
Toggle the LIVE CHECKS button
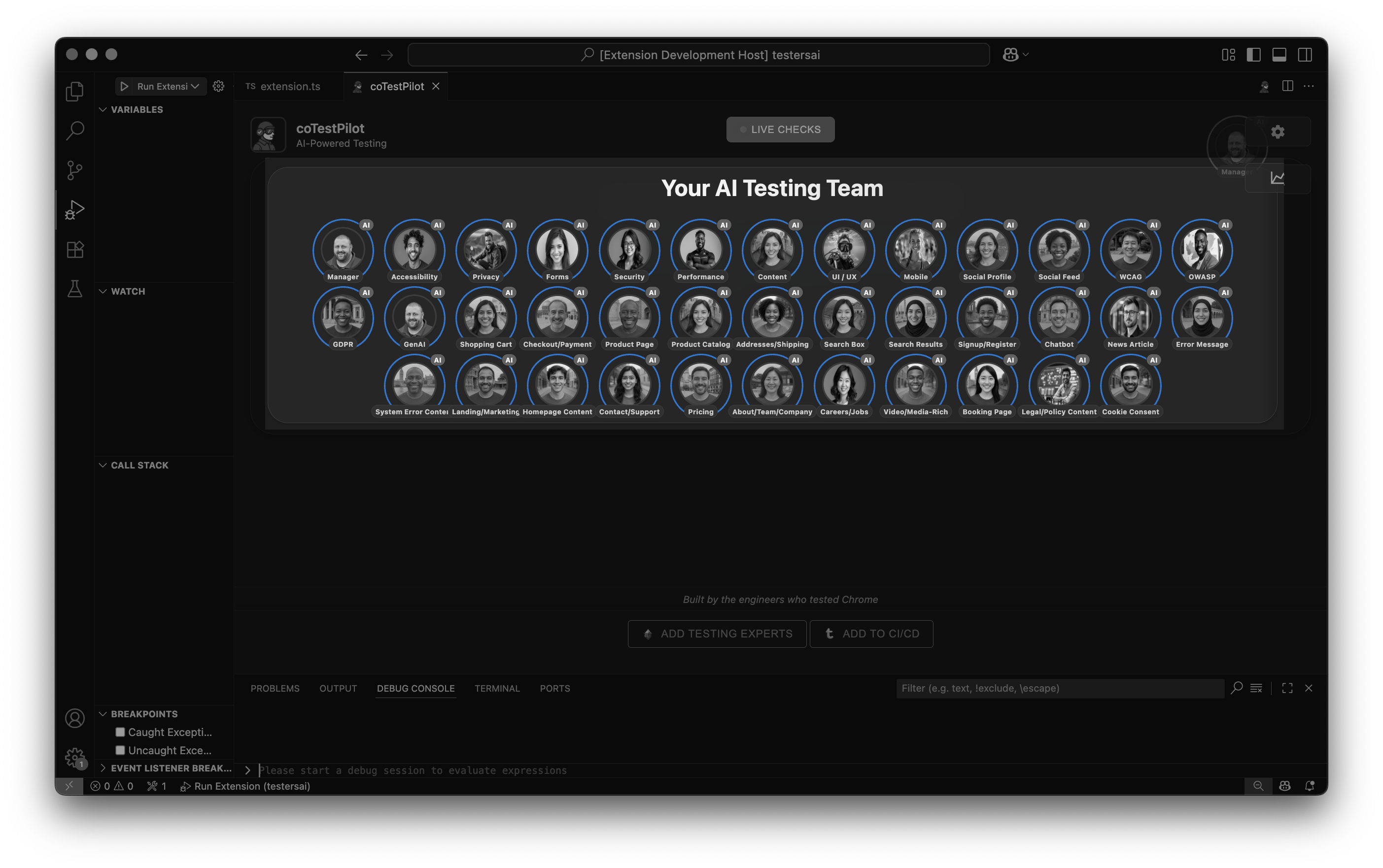click(x=780, y=129)
